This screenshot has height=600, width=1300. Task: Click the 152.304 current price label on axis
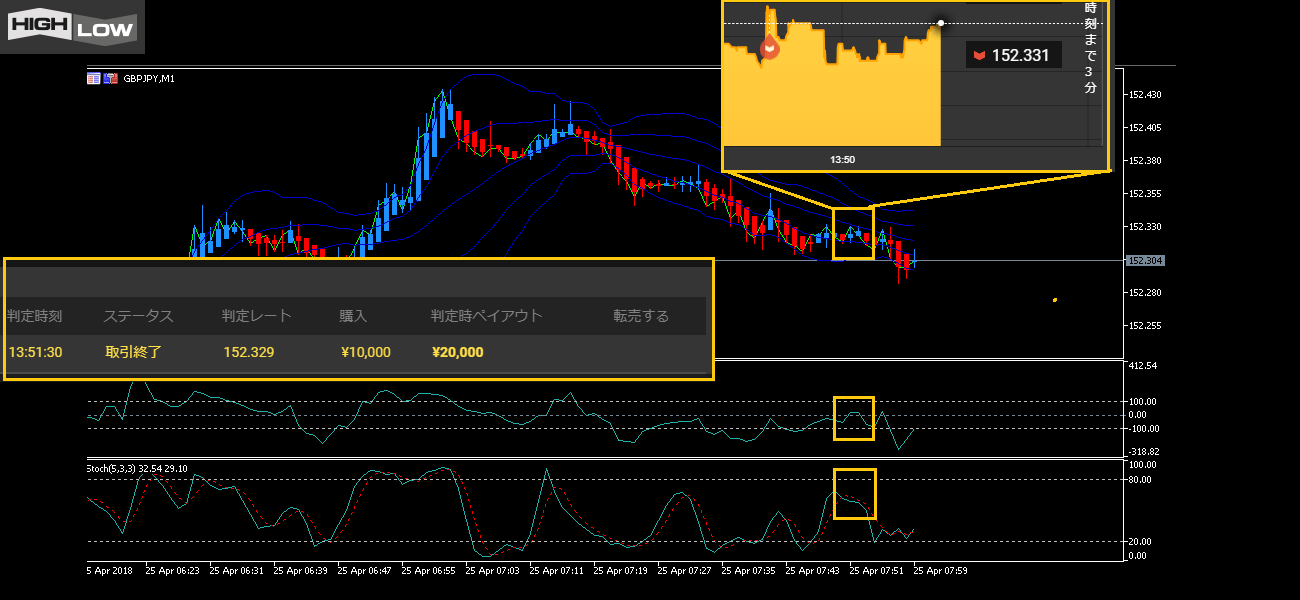click(x=1143, y=261)
